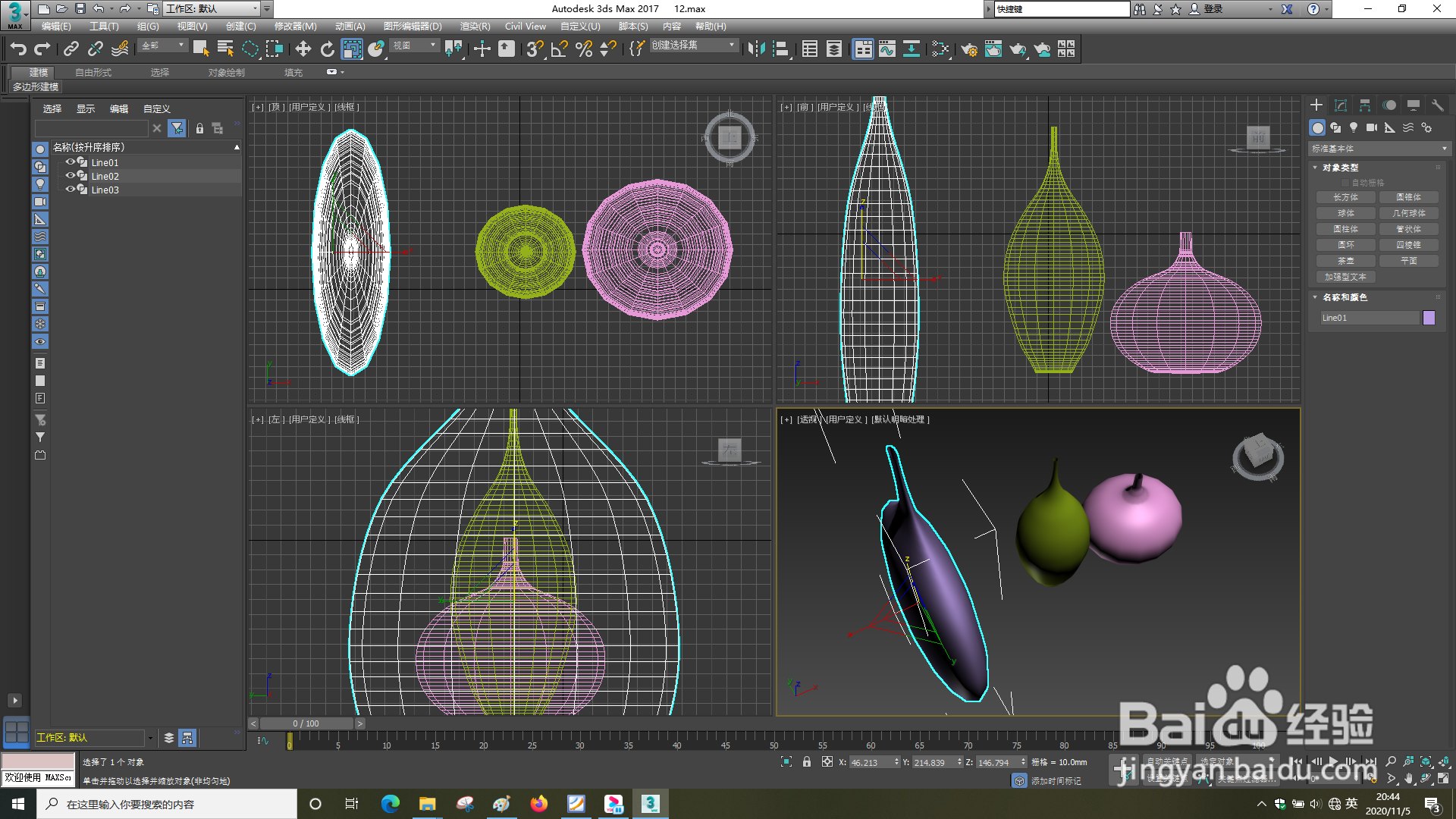This screenshot has height=819, width=1456.
Task: Click the Angle Snap toggle icon
Action: (x=560, y=49)
